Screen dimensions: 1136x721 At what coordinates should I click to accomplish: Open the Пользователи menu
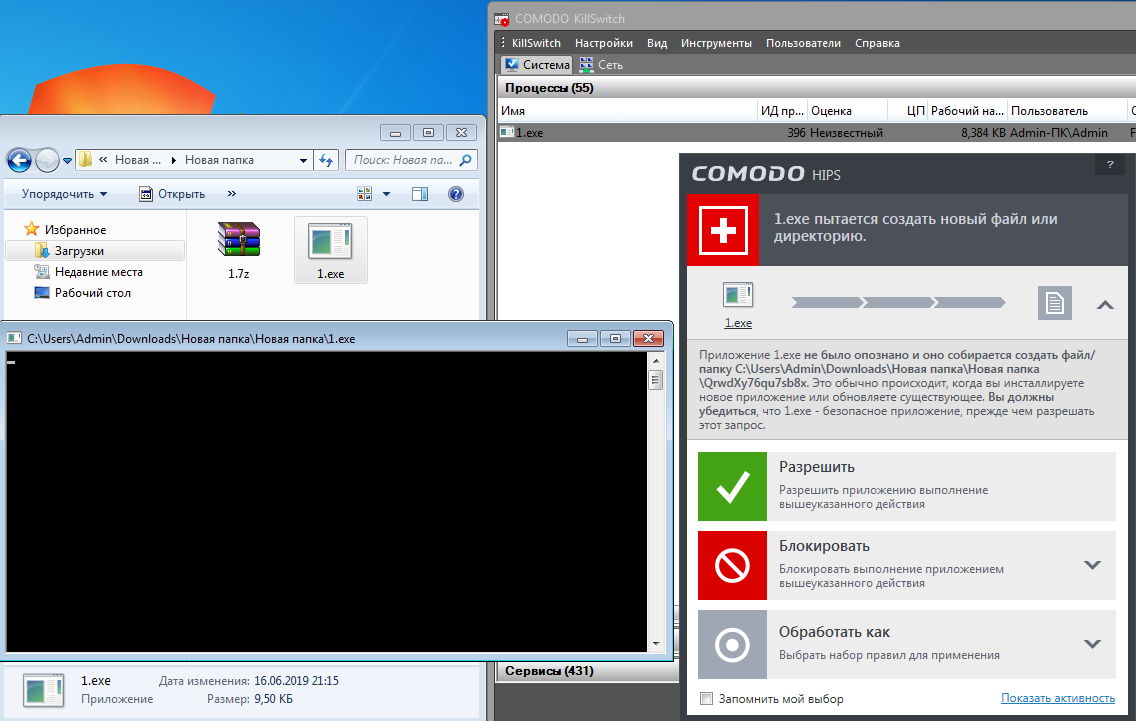coord(803,43)
